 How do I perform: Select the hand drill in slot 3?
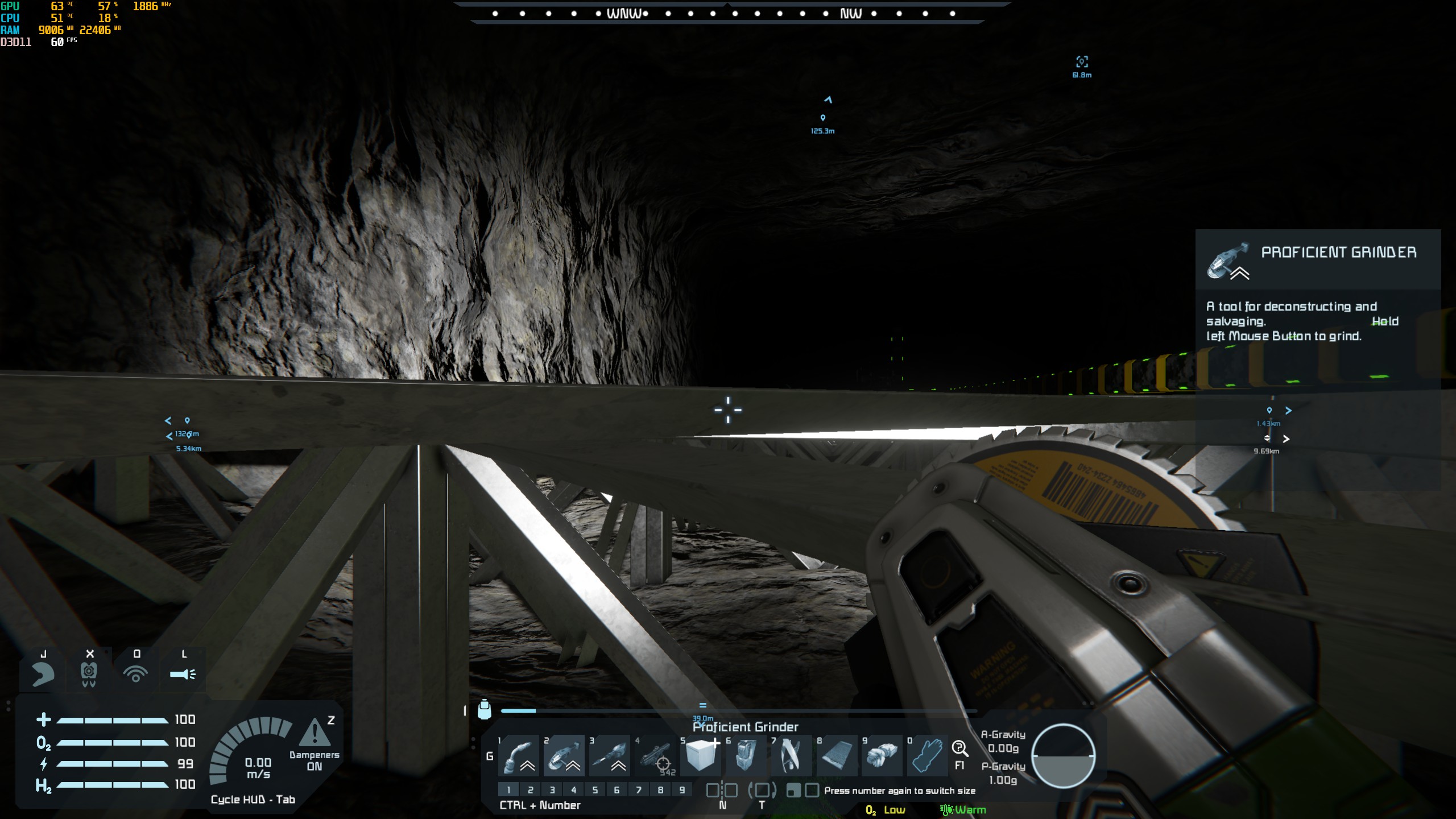(609, 756)
